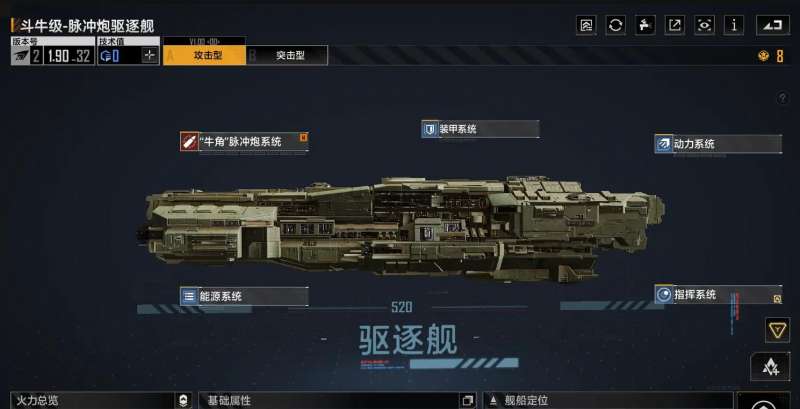The image size is (800, 409).
Task: Expand the 火力总览 panel icon
Action: (183, 401)
